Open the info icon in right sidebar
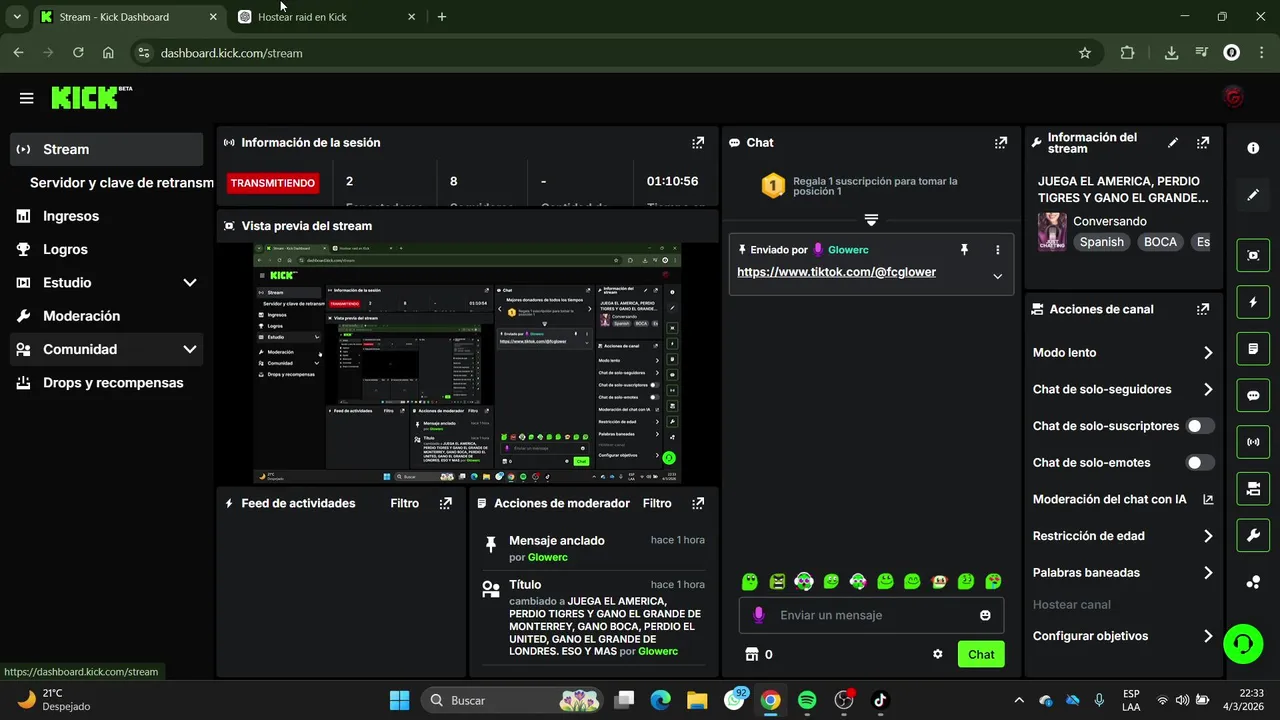The image size is (1280, 720). tap(1253, 148)
